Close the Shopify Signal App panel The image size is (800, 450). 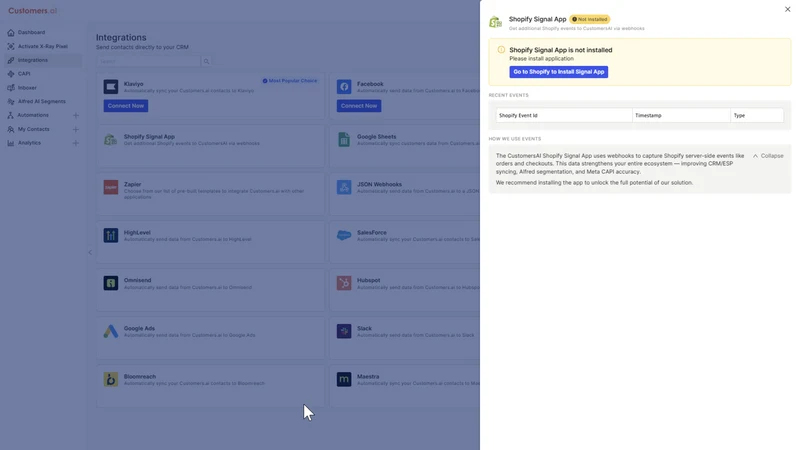pyautogui.click(x=787, y=9)
